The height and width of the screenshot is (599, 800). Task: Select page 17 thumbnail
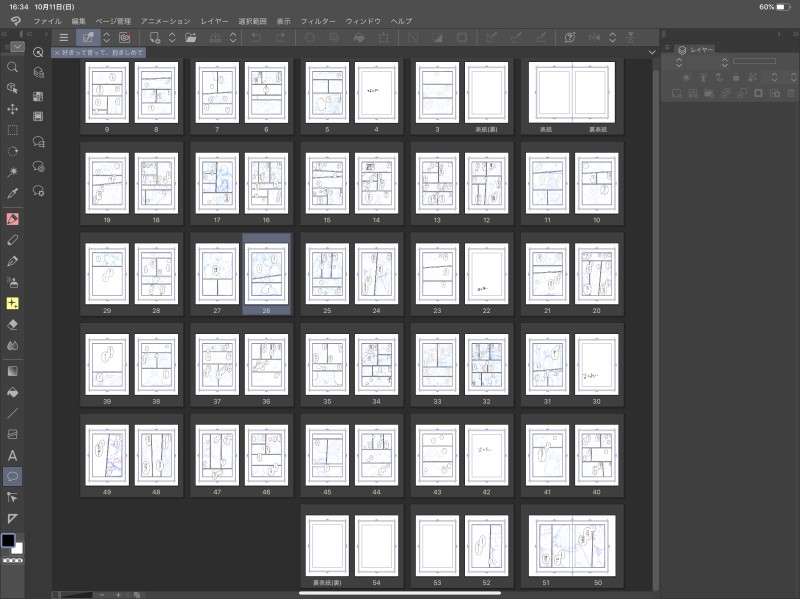[217, 183]
